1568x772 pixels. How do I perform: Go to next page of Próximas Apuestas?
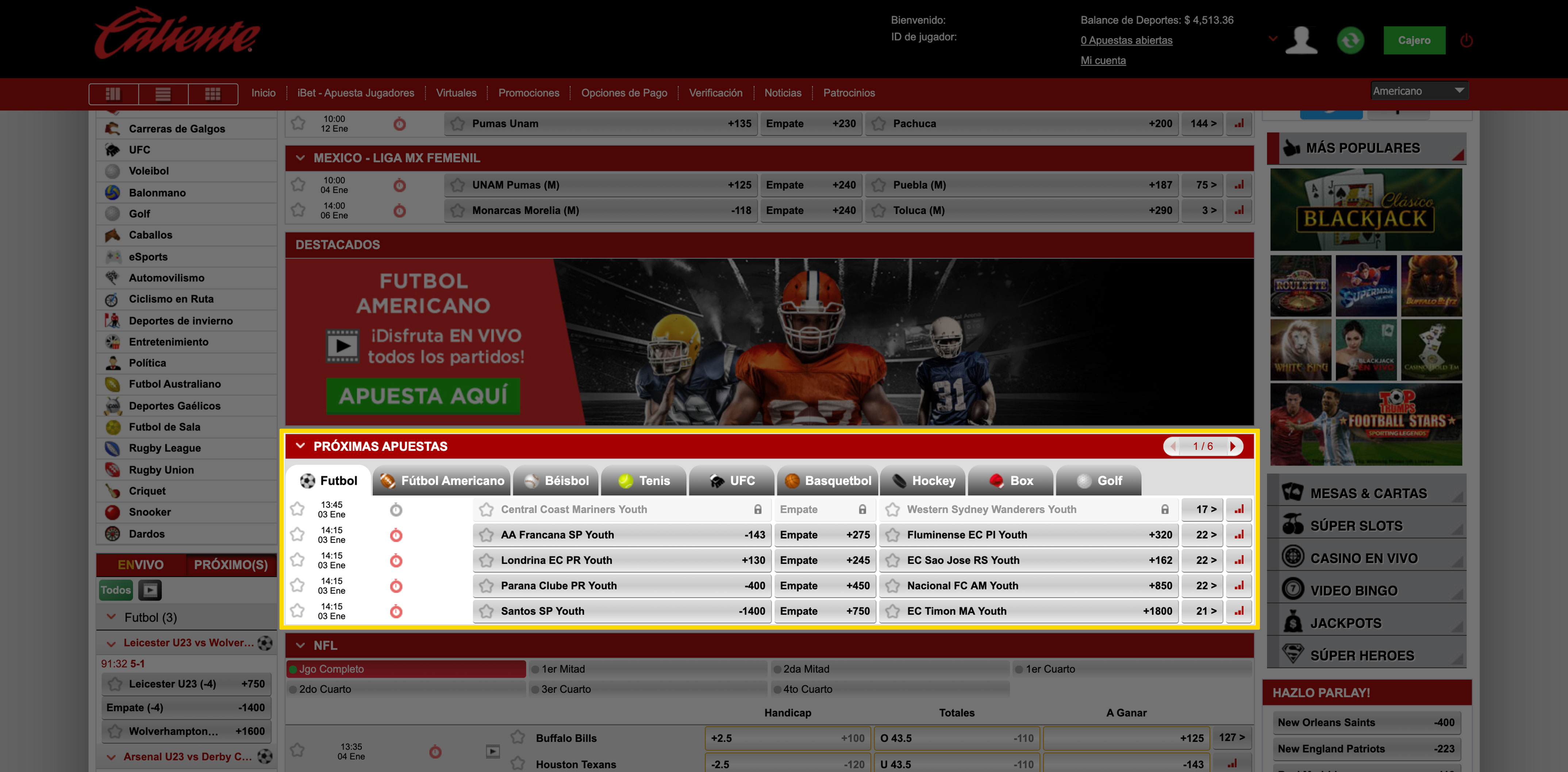1233,446
